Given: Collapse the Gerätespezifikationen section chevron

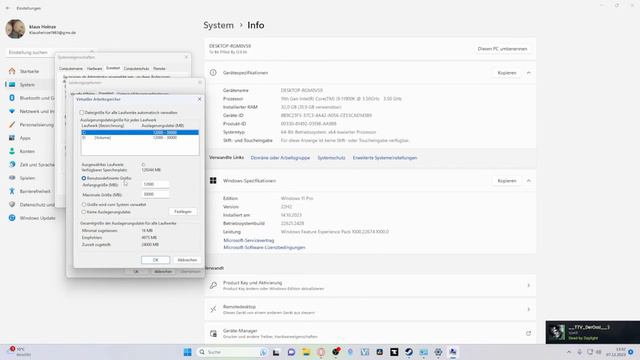Looking at the screenshot, I should tap(529, 73).
